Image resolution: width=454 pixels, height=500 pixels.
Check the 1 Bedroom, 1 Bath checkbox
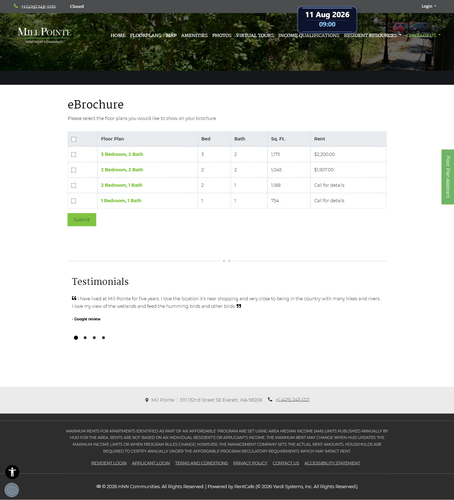coord(74,201)
